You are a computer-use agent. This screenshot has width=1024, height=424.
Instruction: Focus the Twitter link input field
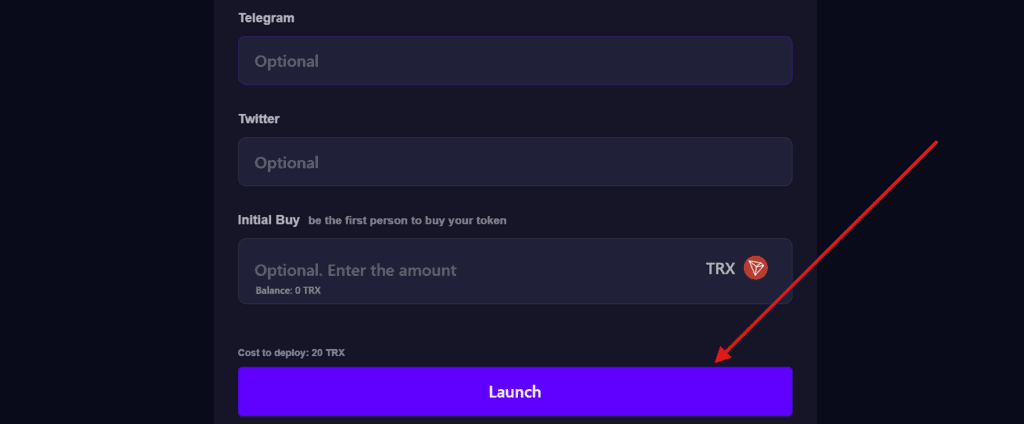point(515,162)
